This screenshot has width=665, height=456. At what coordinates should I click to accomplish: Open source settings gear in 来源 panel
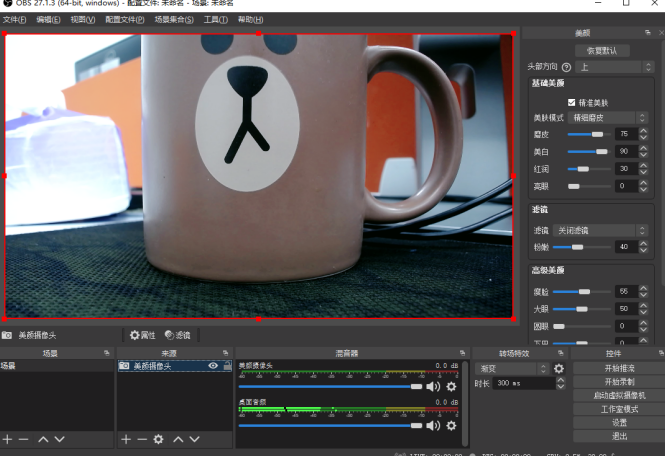[158, 439]
